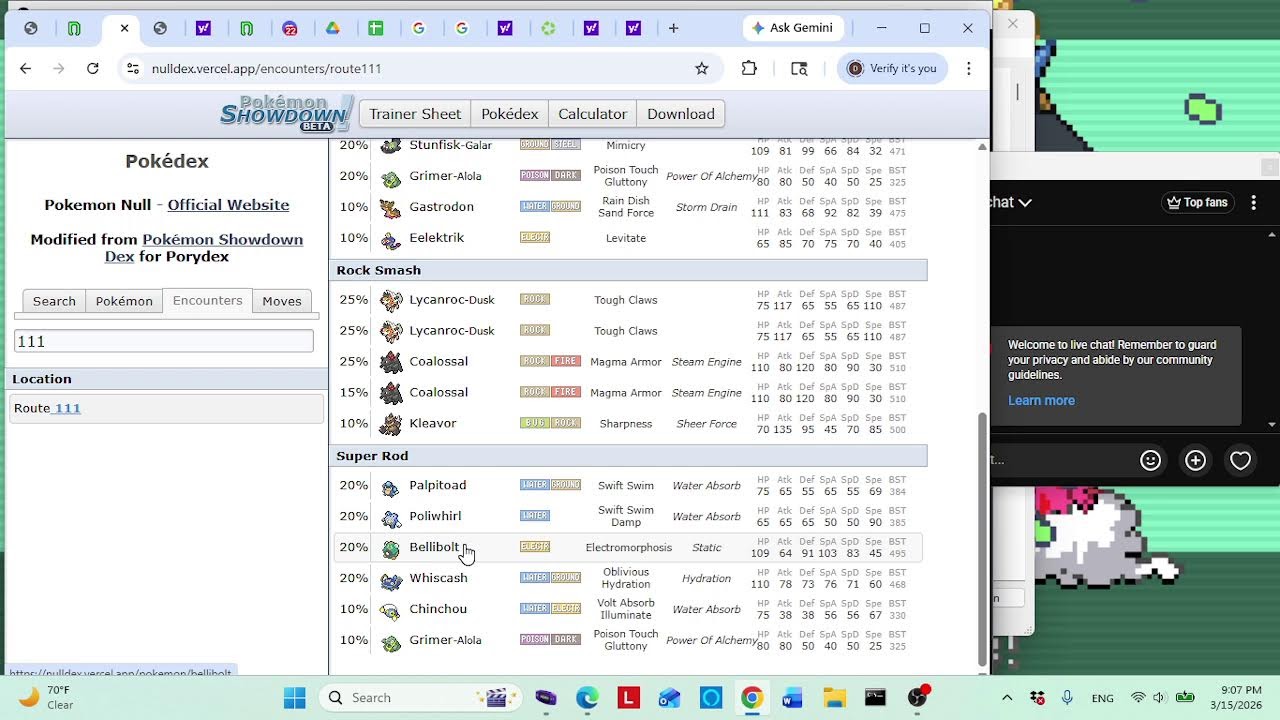Reload the page with the refresh icon
The width and height of the screenshot is (1280, 720).
coord(93,68)
